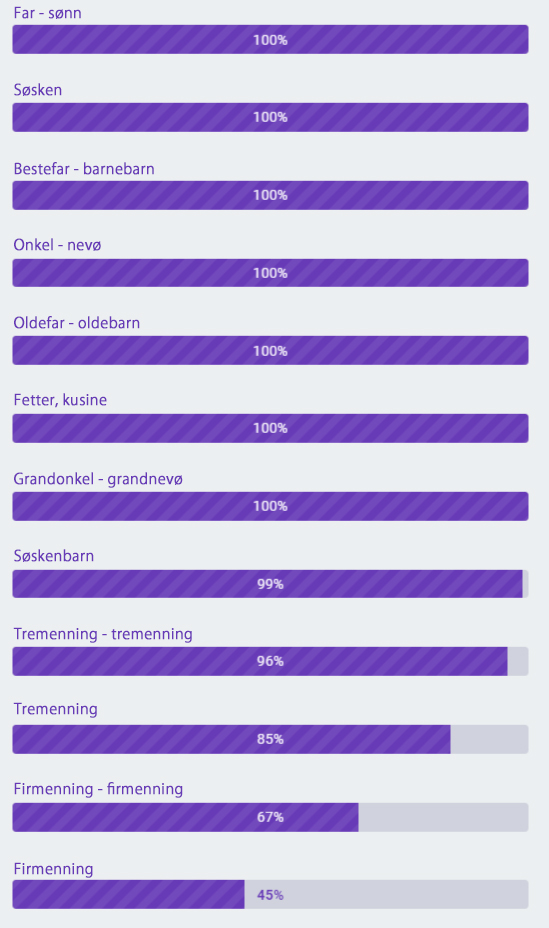
Task: Select the Firmenning - firmenning 67% bar
Action: pos(270,817)
